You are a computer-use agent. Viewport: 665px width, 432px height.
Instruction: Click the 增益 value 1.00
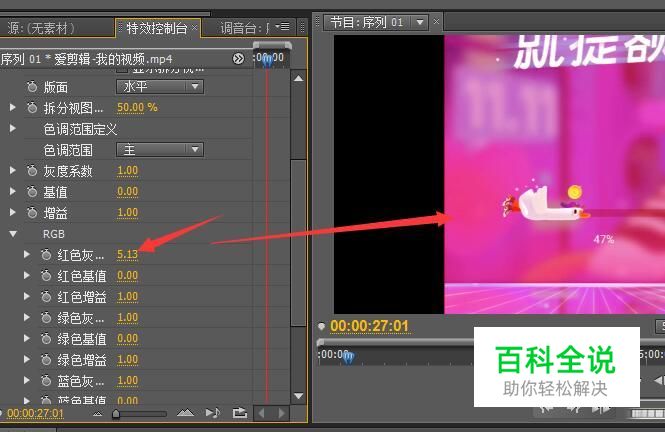127,212
